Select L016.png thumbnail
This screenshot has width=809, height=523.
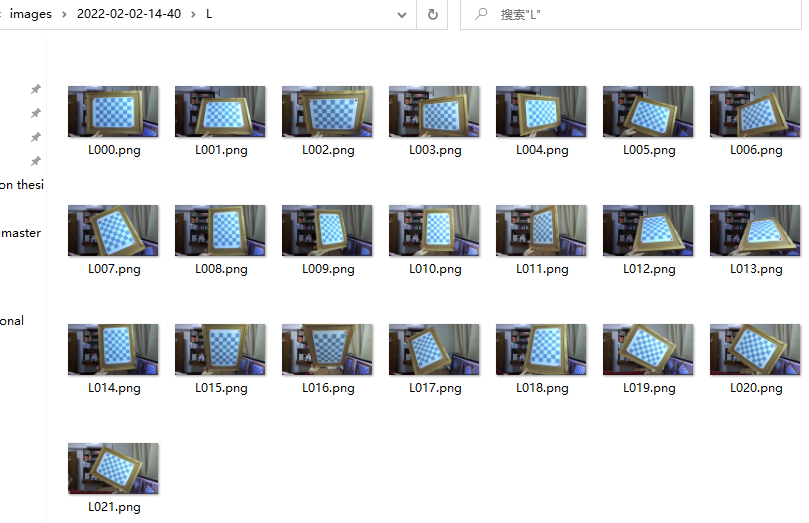[x=327, y=350]
